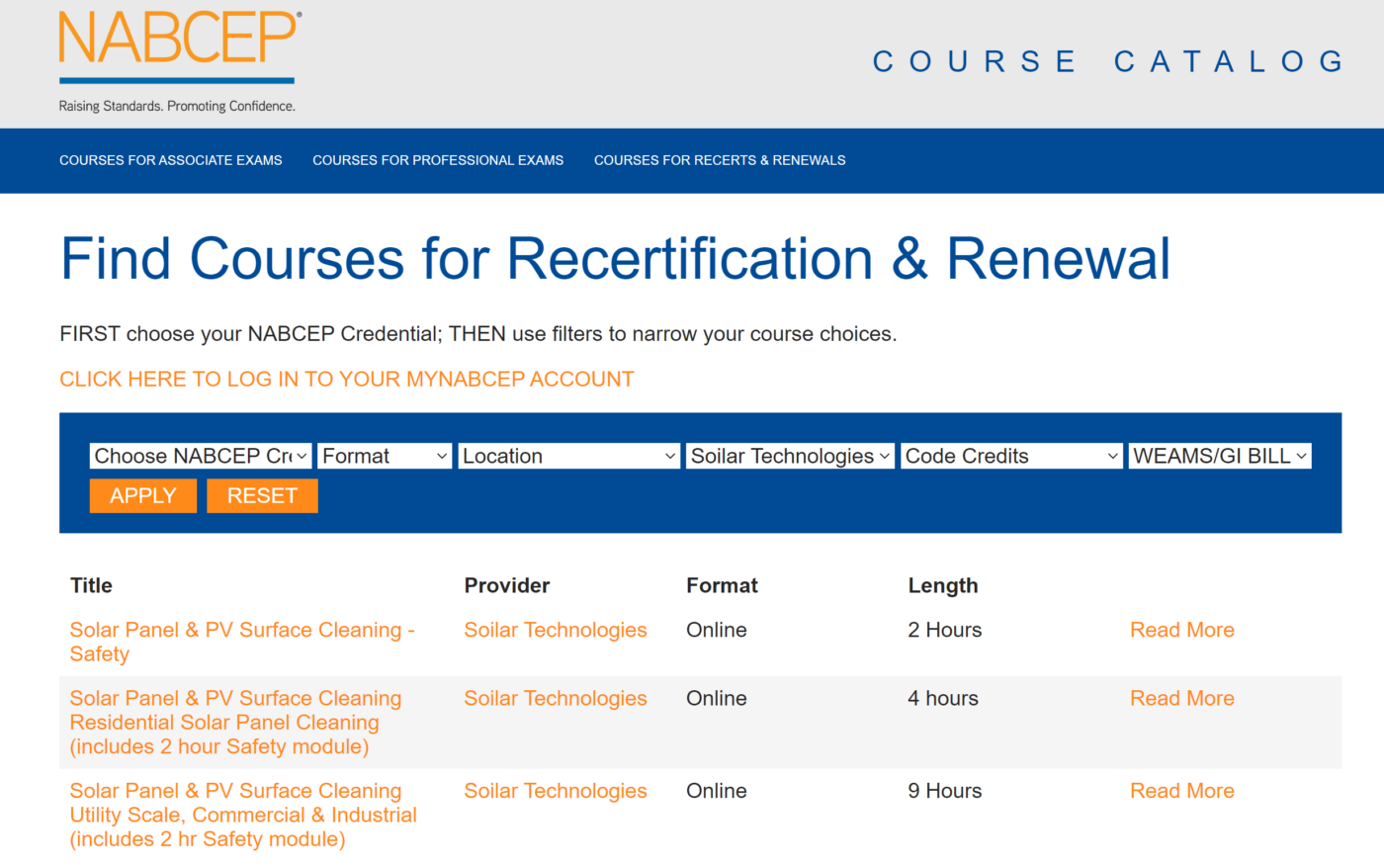Click the Length column header
Image resolution: width=1384 pixels, height=868 pixels.
pos(943,585)
